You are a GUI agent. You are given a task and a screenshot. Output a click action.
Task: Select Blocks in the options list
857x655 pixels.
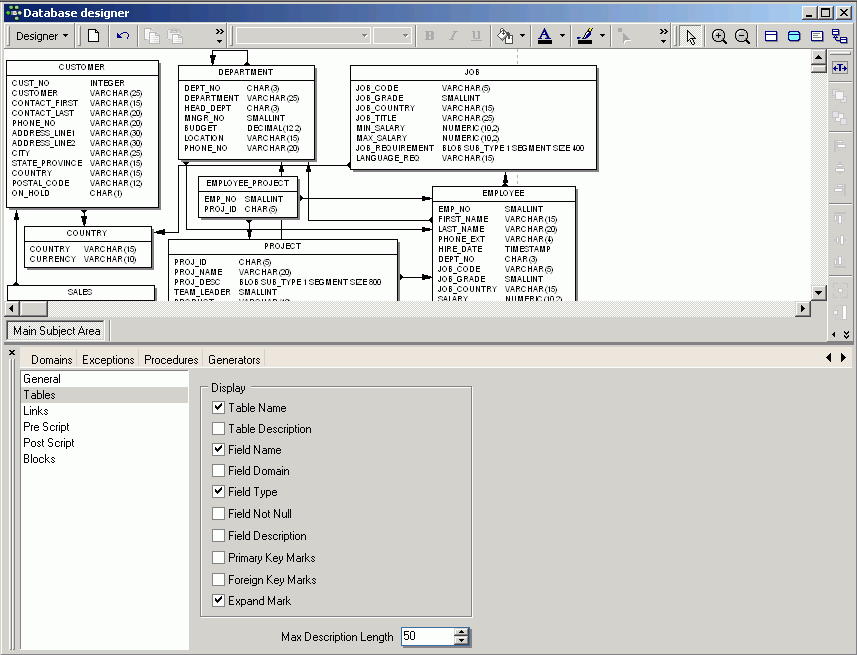tap(104, 459)
